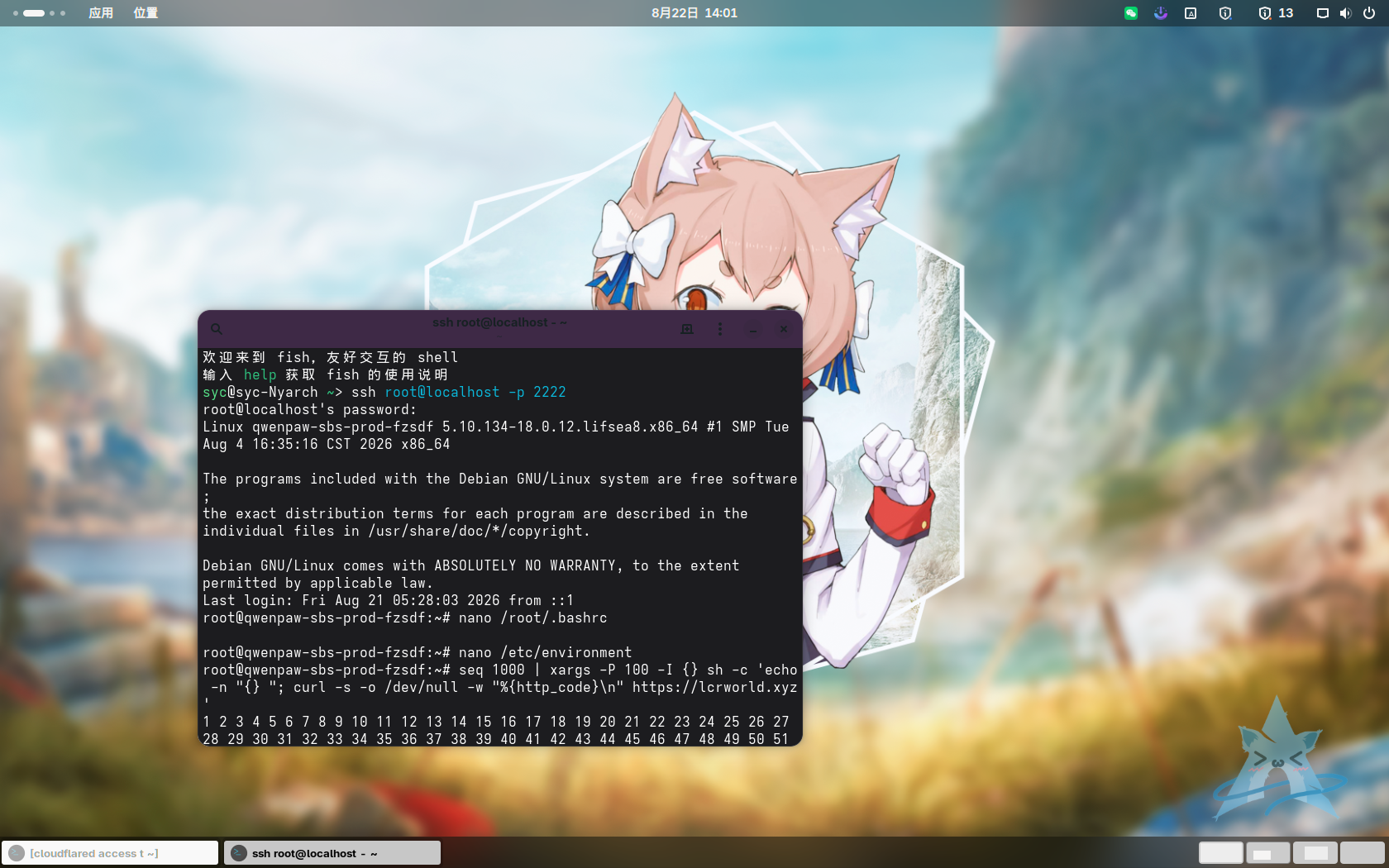Screen dimensions: 1389x868
Task: Click the 'help' word in the fish greeting
Action: pos(260,374)
